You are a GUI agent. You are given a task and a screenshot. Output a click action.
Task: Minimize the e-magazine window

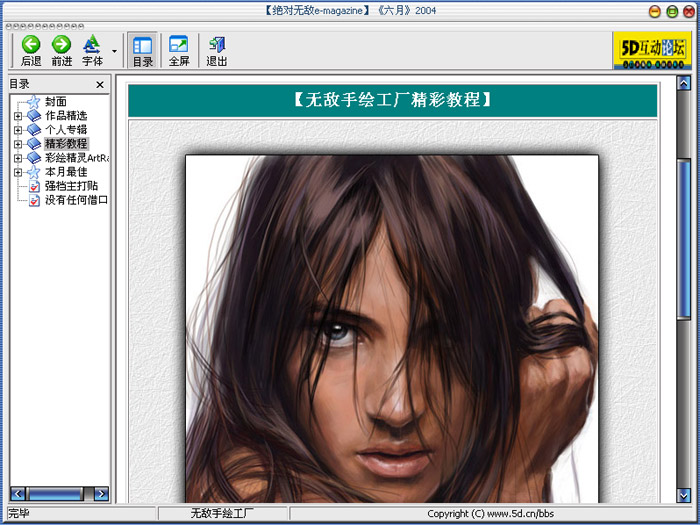tap(654, 12)
